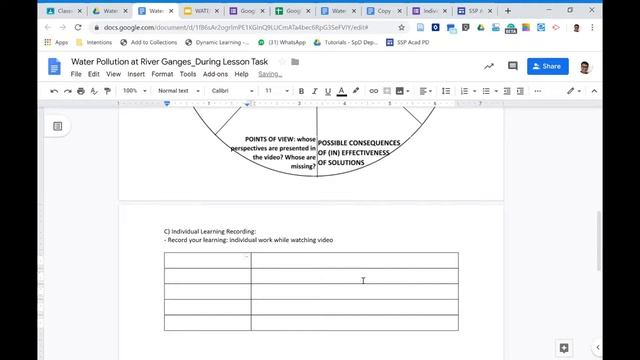The width and height of the screenshot is (640, 360).
Task: Open a new browser tab
Action: pyautogui.click(x=508, y=11)
